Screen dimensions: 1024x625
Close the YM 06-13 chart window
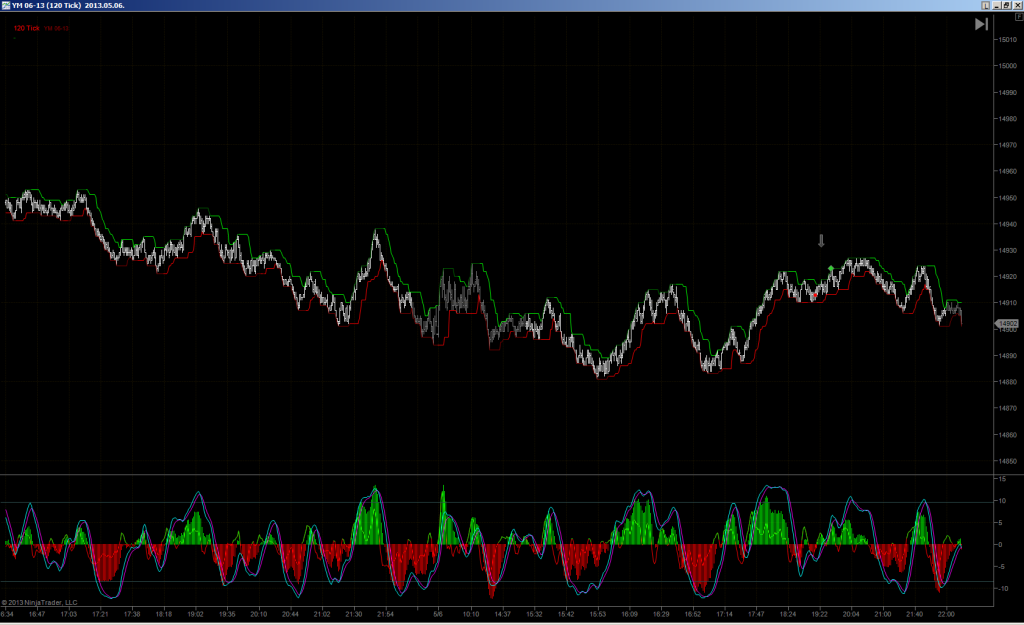(x=1017, y=5)
